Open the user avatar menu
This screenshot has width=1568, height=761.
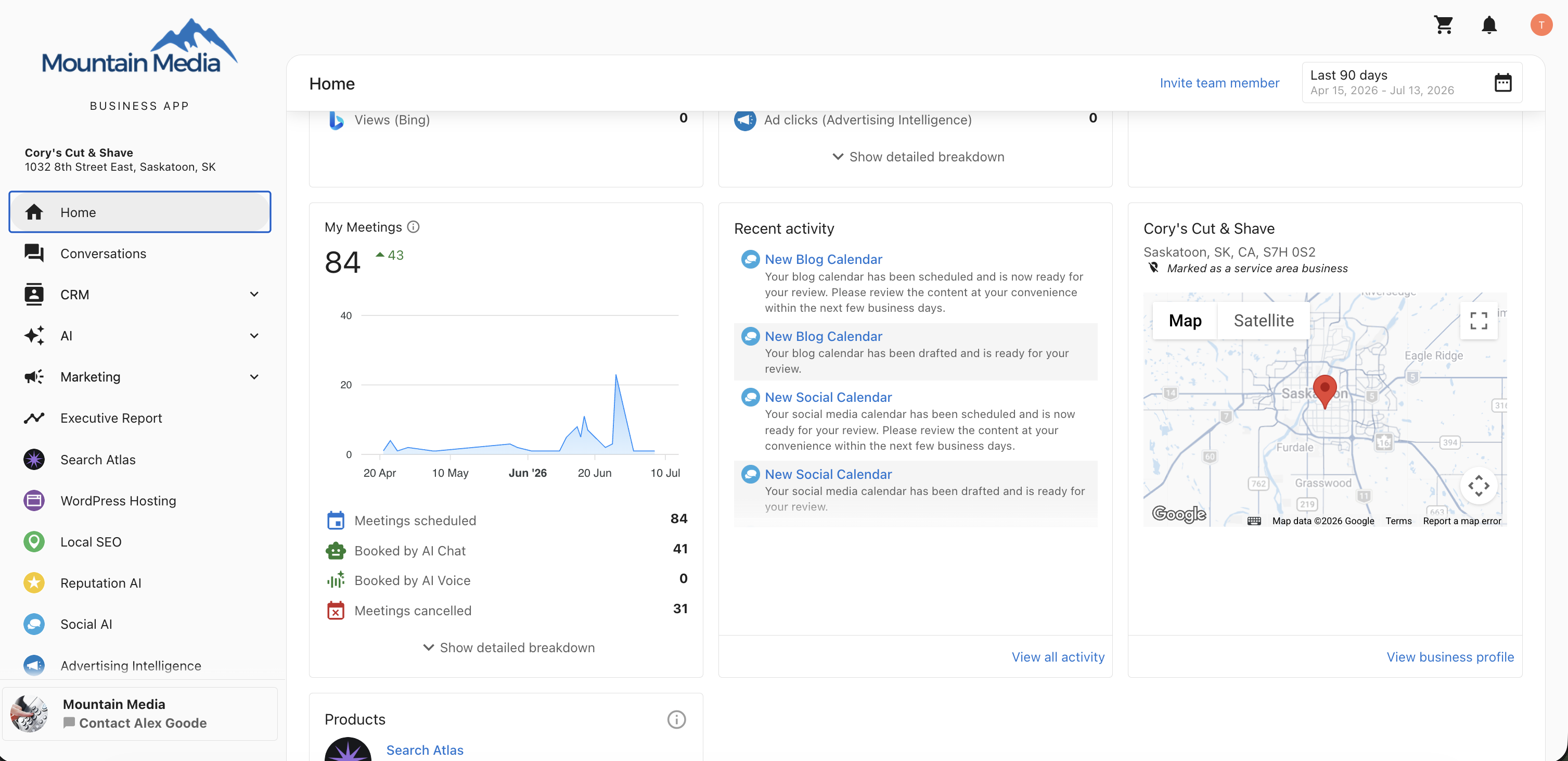pos(1540,25)
